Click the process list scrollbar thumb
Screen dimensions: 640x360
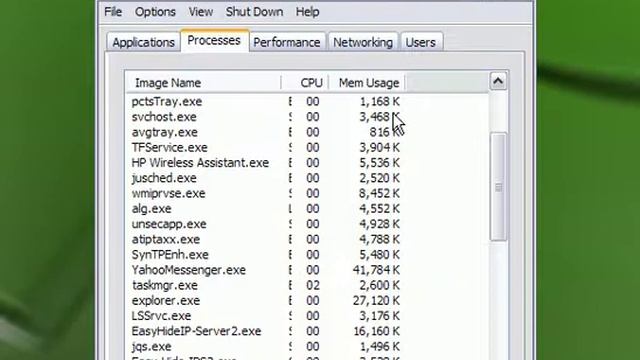(x=498, y=187)
